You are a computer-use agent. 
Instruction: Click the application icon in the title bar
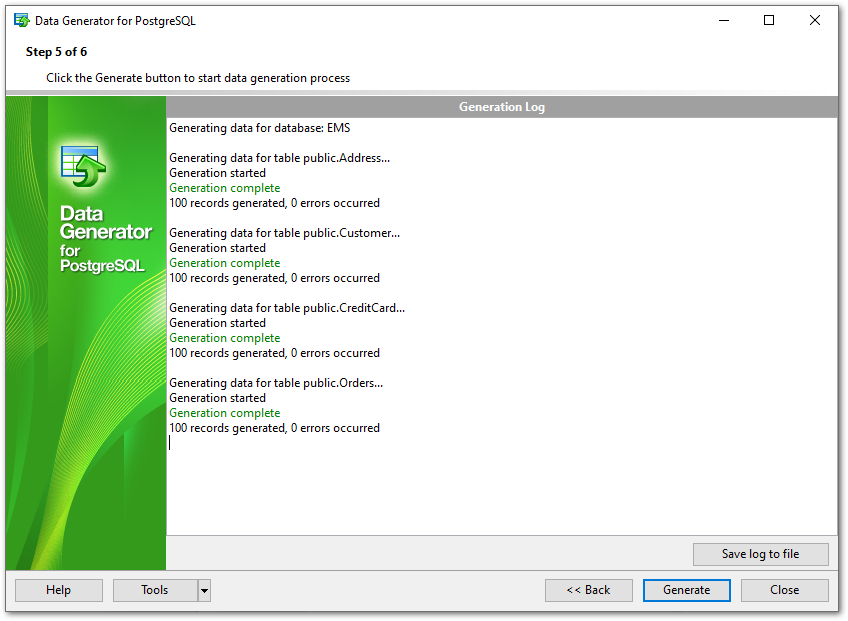coord(21,20)
